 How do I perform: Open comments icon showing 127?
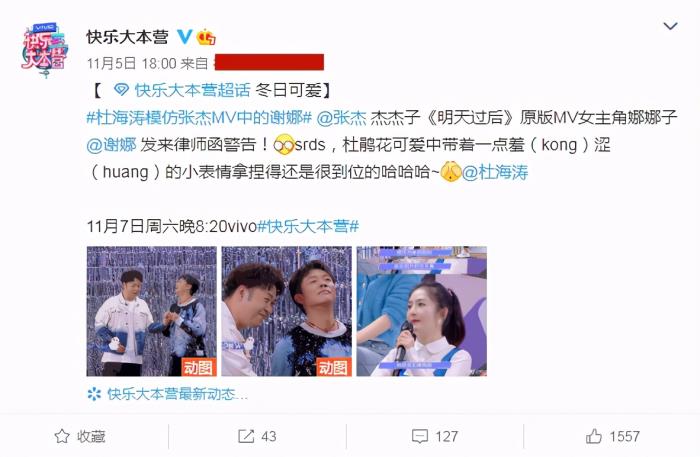[x=435, y=436]
